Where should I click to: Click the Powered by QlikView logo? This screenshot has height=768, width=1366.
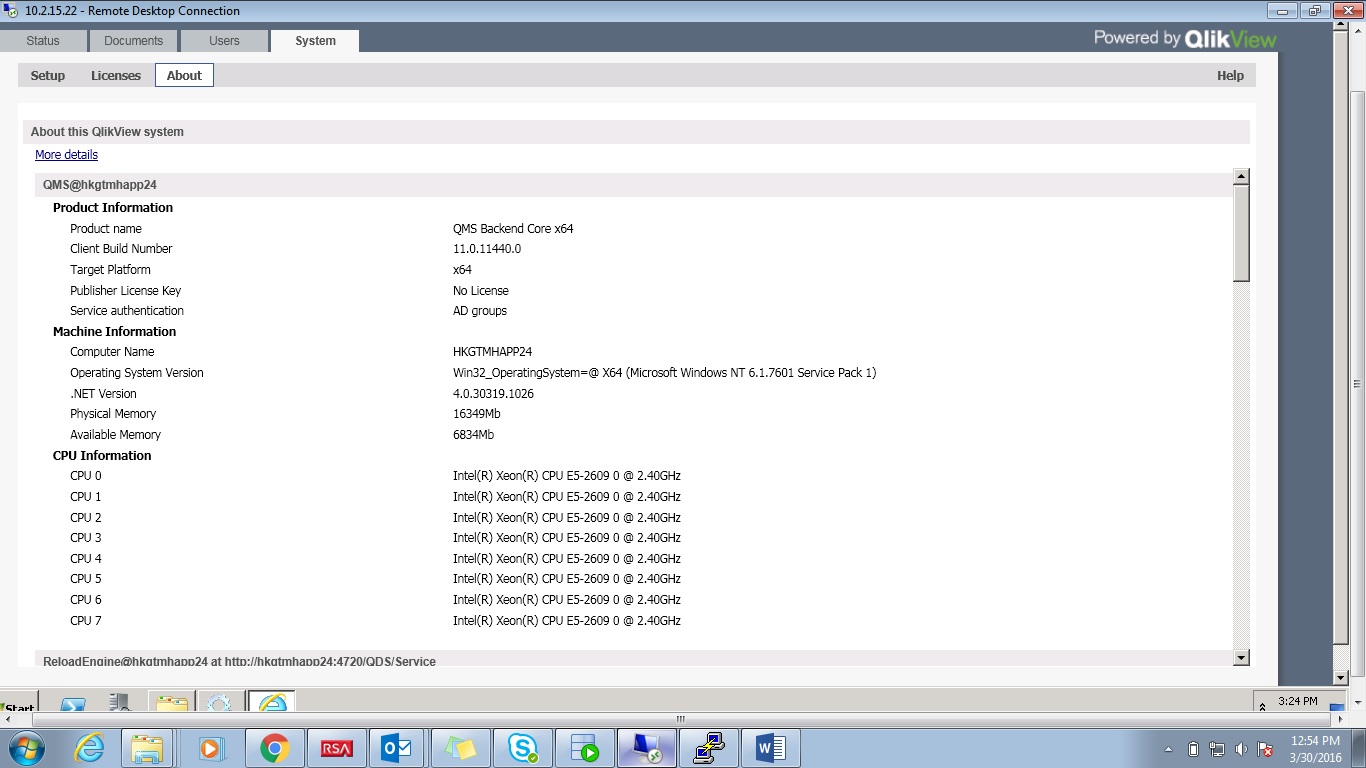click(x=1185, y=39)
